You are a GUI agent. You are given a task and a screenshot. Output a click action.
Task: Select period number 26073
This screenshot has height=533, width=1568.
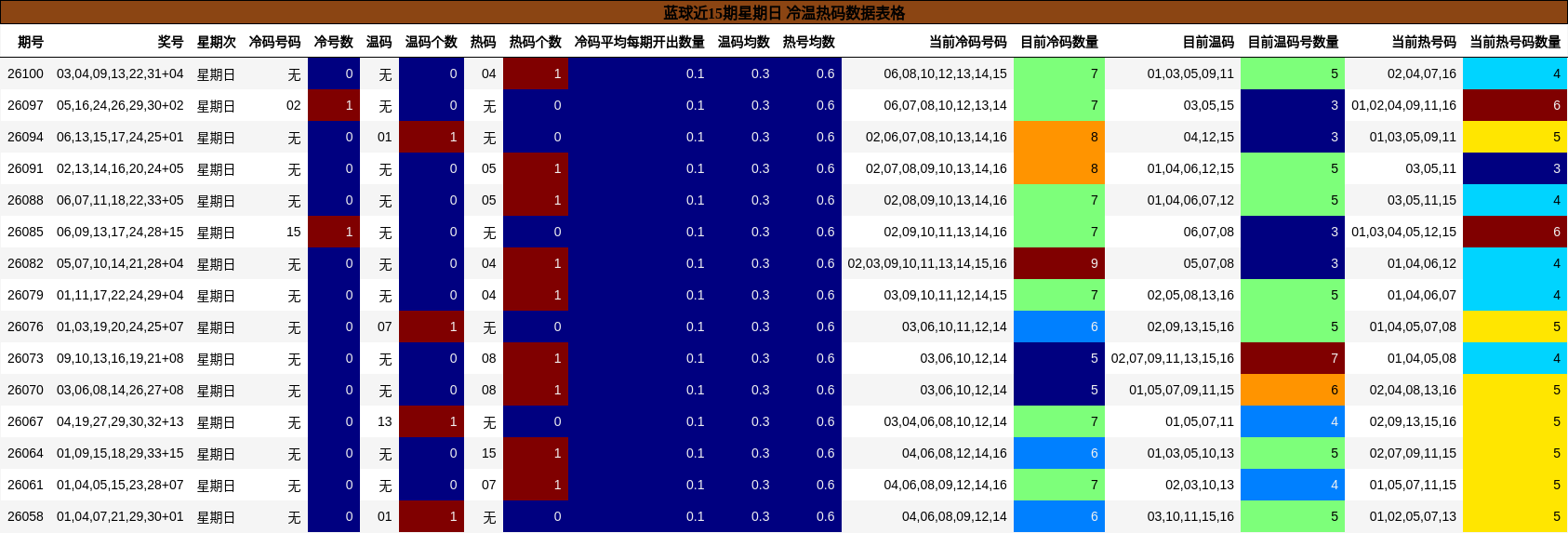25,358
